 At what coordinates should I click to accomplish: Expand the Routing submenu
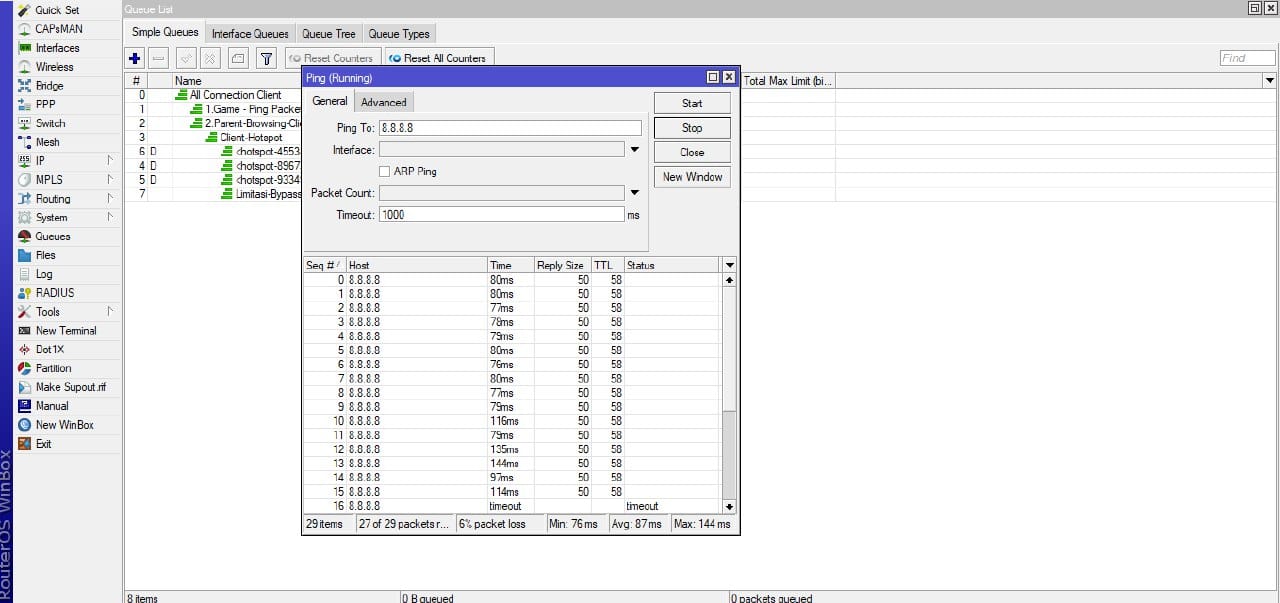109,198
